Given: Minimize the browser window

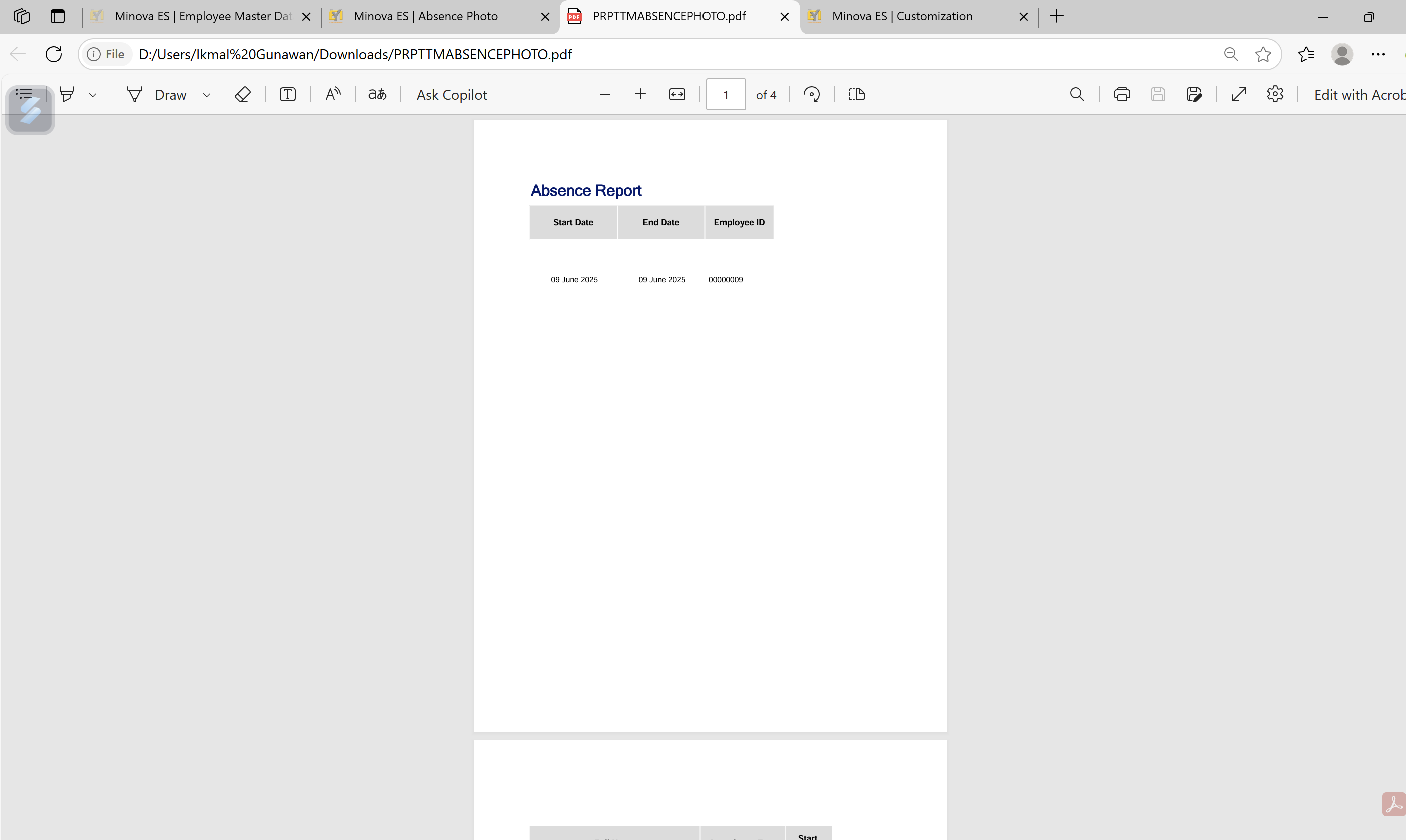Looking at the screenshot, I should [1323, 17].
